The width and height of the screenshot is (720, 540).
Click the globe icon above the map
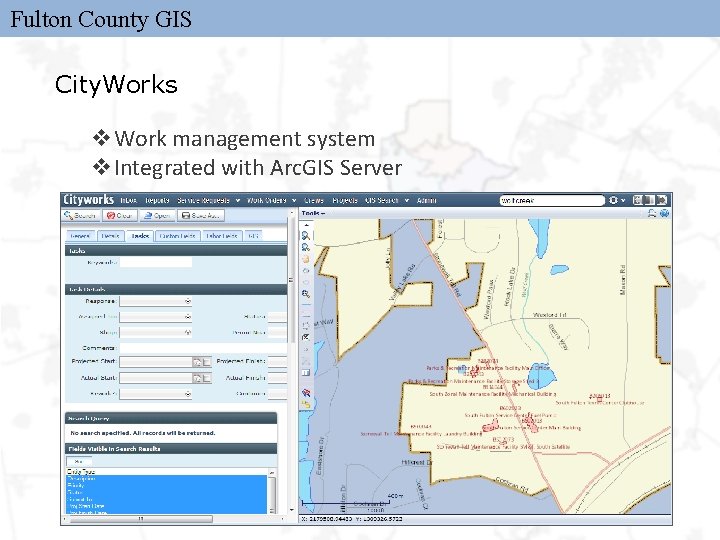pyautogui.click(x=664, y=213)
